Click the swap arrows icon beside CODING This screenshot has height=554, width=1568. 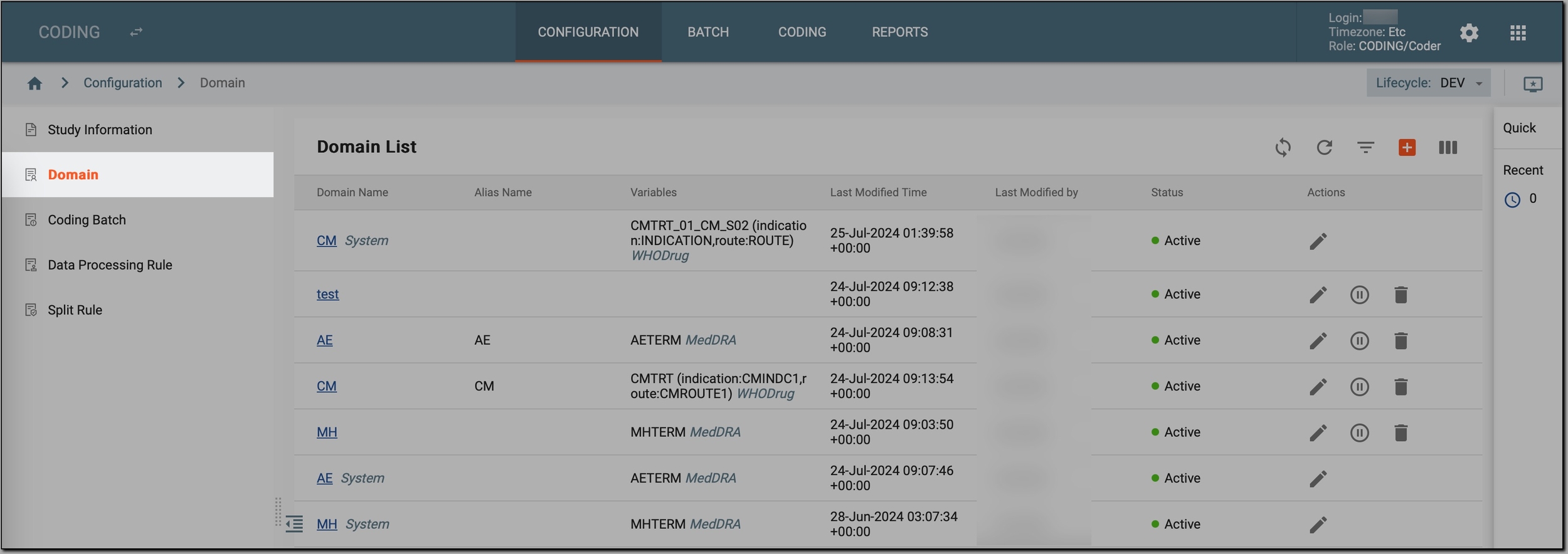[x=136, y=32]
